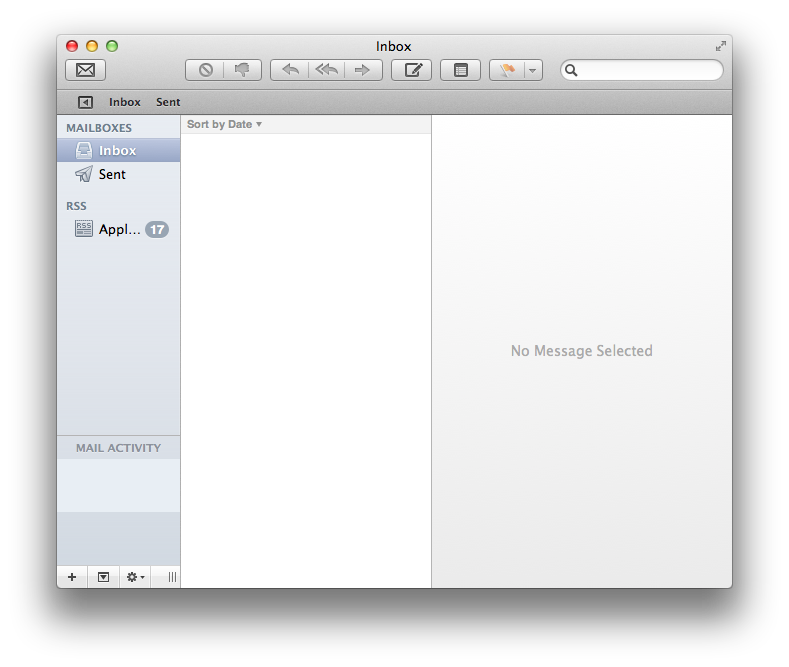This screenshot has width=789, height=667.
Task: Click the Forward arrow icon
Action: click(363, 70)
